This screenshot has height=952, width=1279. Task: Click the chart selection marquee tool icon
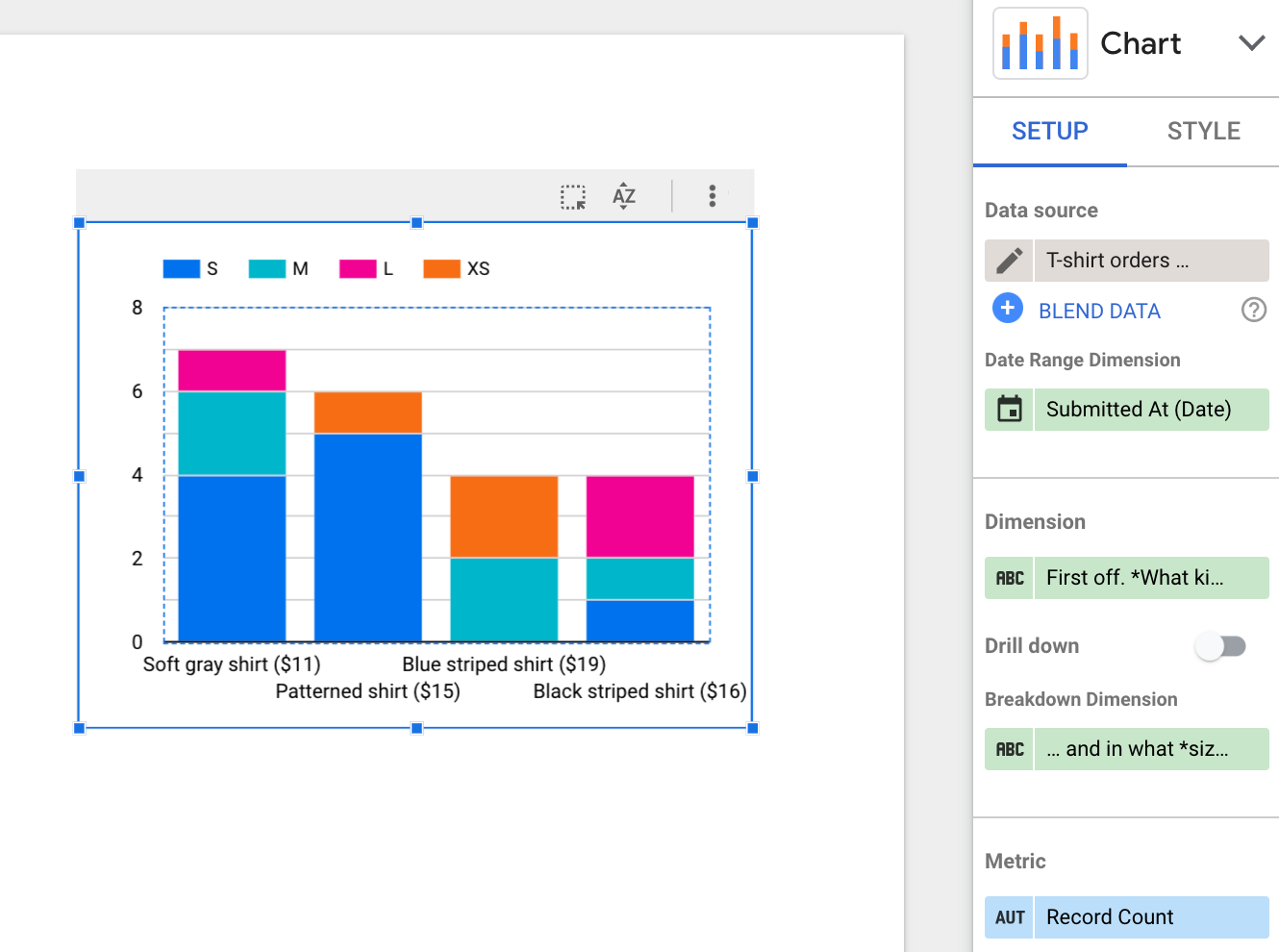pyautogui.click(x=573, y=197)
